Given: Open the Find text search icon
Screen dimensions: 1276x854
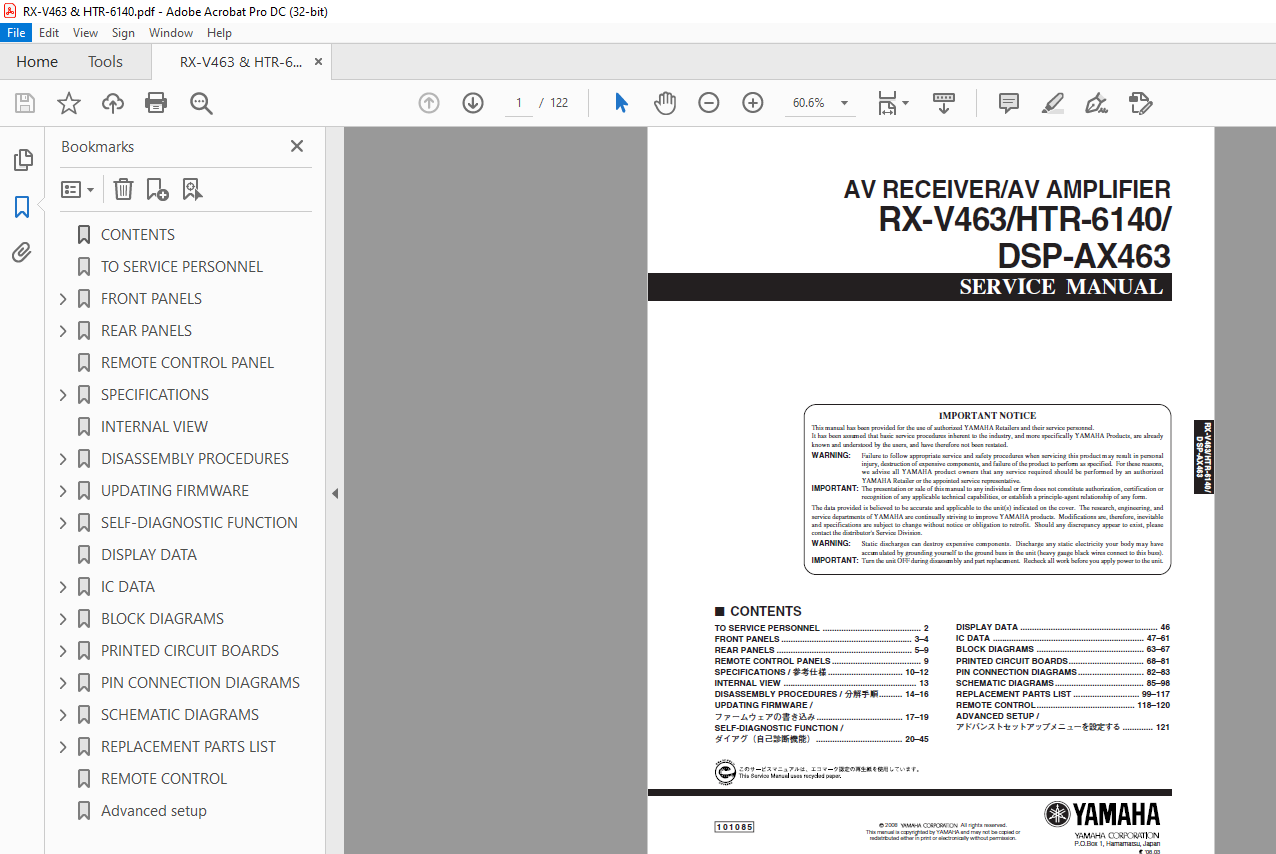Looking at the screenshot, I should tap(201, 103).
